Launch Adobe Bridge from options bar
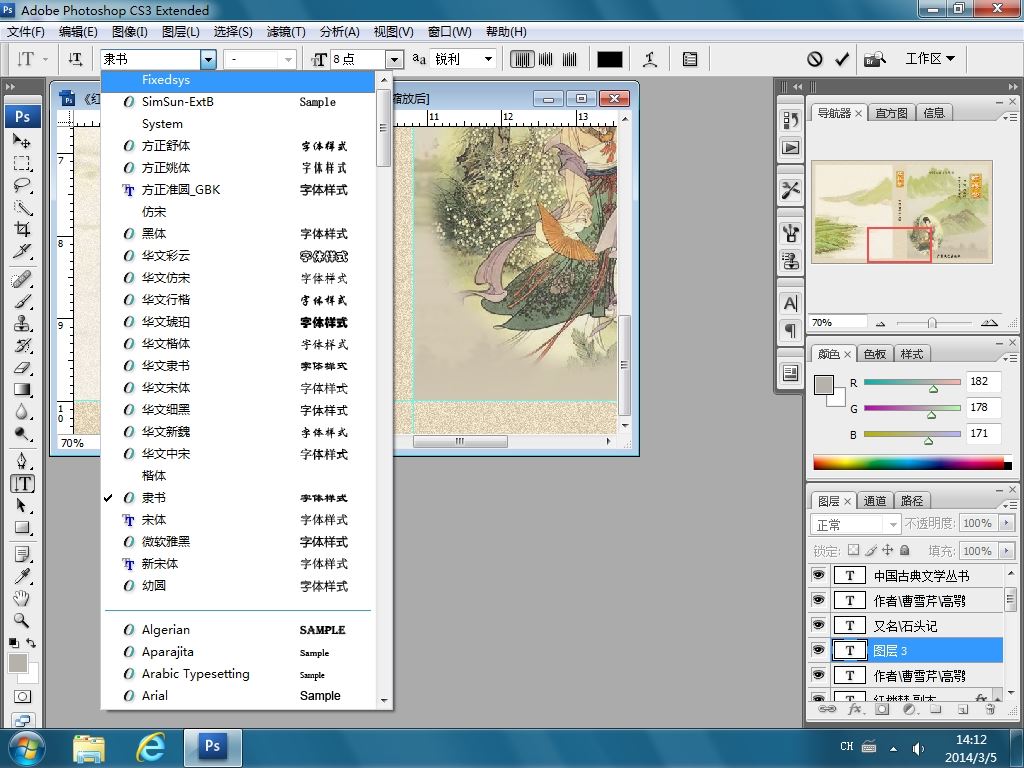Image resolution: width=1024 pixels, height=768 pixels. coord(874,59)
